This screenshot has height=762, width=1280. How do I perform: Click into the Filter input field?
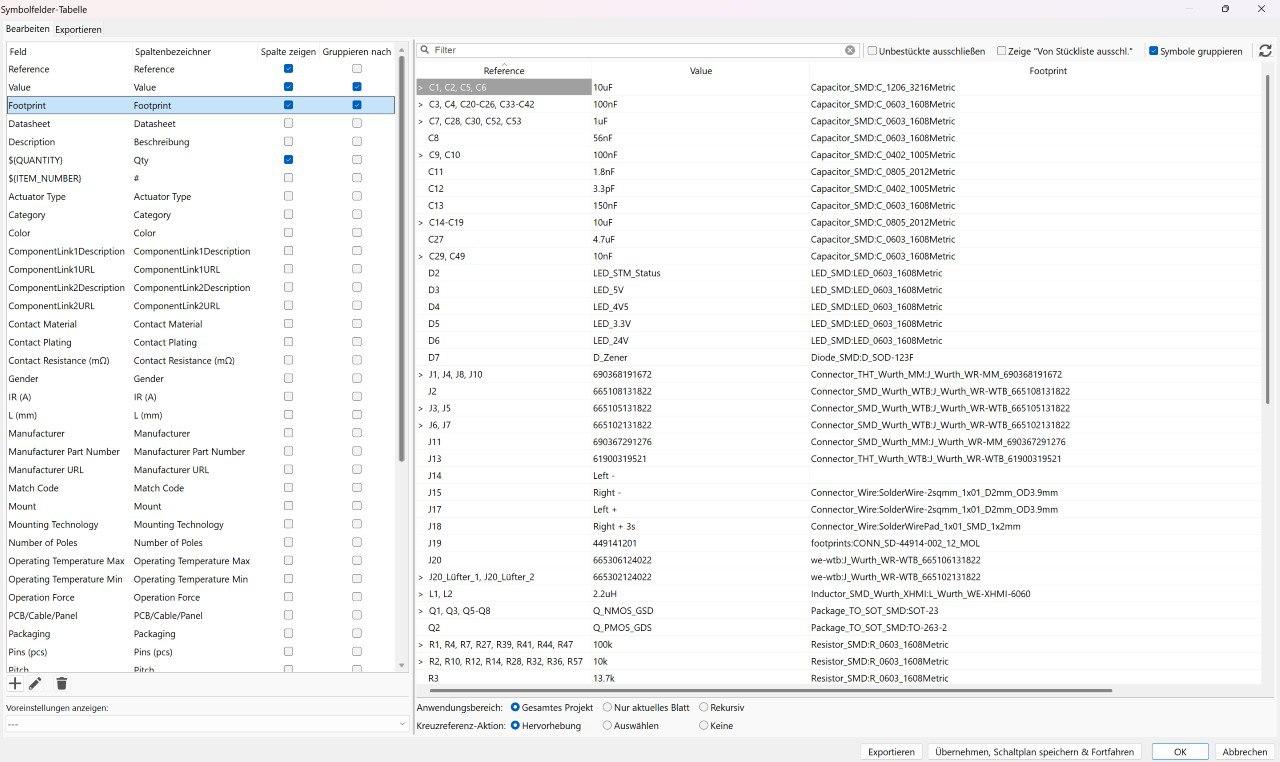point(638,50)
